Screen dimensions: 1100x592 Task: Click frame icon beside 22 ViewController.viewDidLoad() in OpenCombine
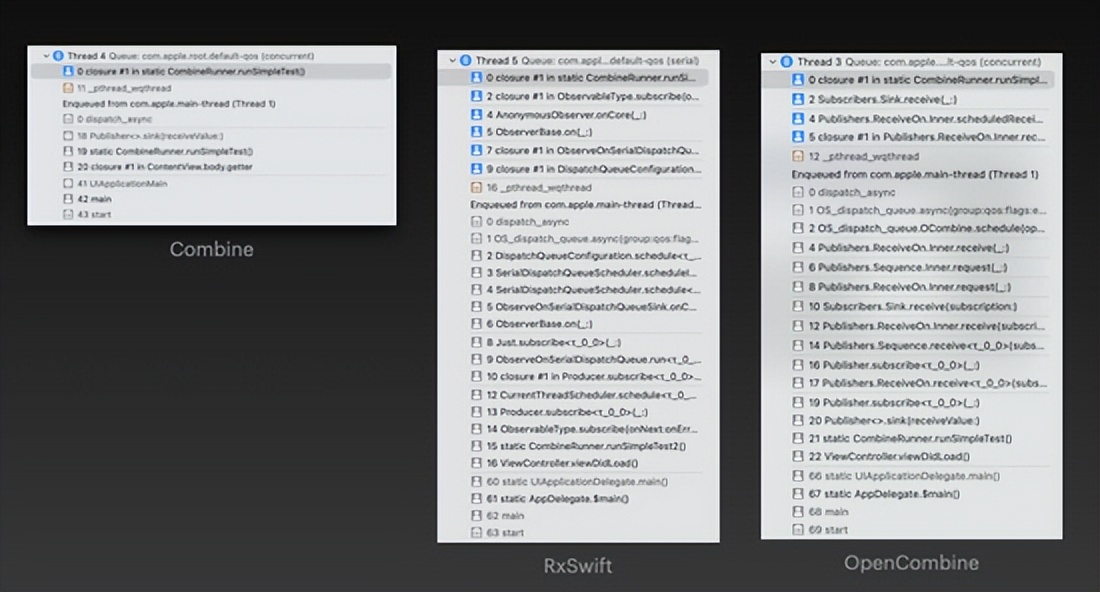click(798, 456)
